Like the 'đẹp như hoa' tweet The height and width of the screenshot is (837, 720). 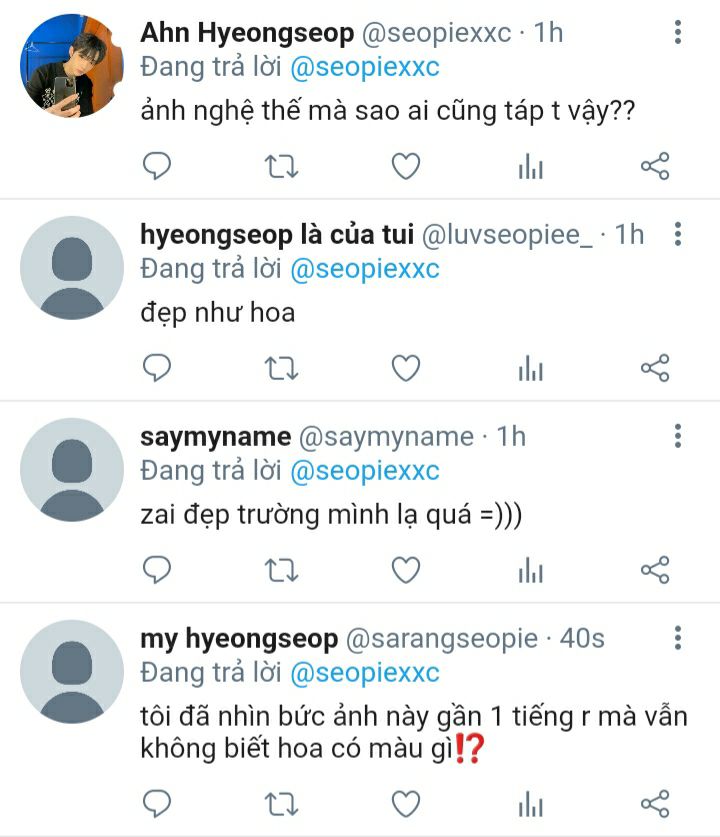point(406,368)
